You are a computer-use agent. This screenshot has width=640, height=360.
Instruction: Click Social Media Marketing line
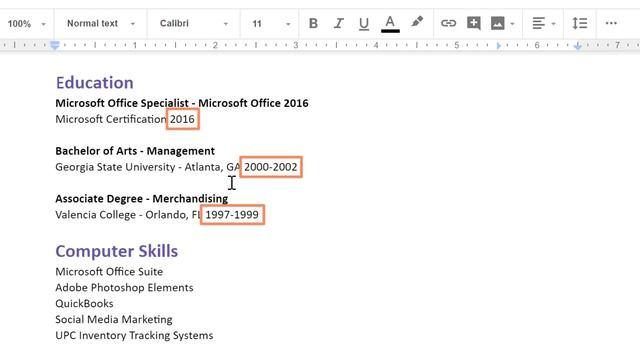click(x=114, y=319)
